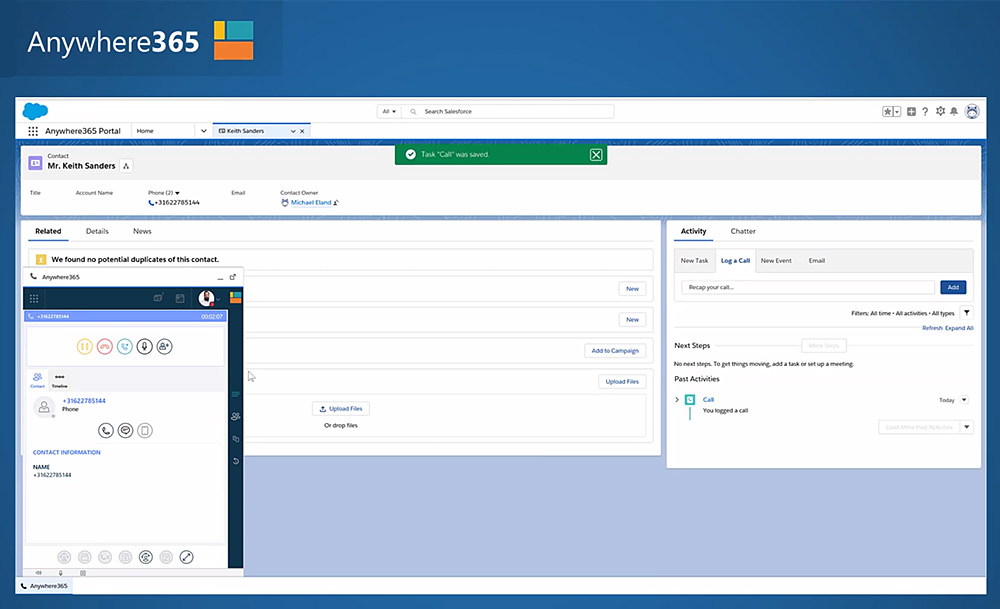1000x609 pixels.
Task: Select the Log a Call tab
Action: click(x=735, y=260)
